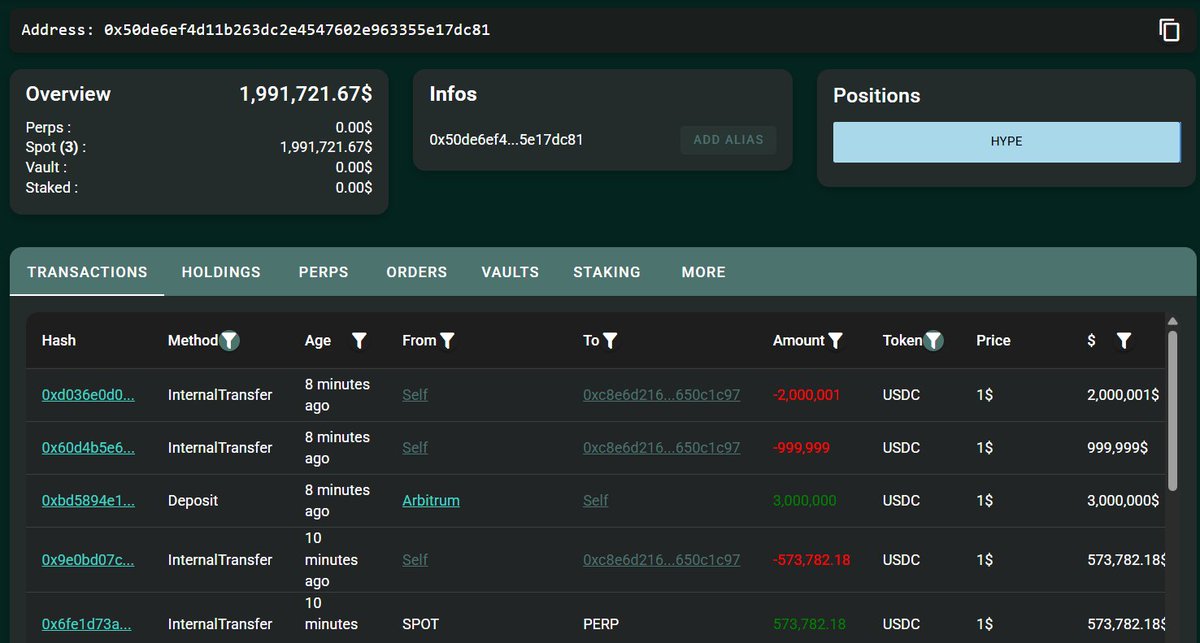
Task: Copy the wallet address with the copy icon
Action: coord(1169,30)
